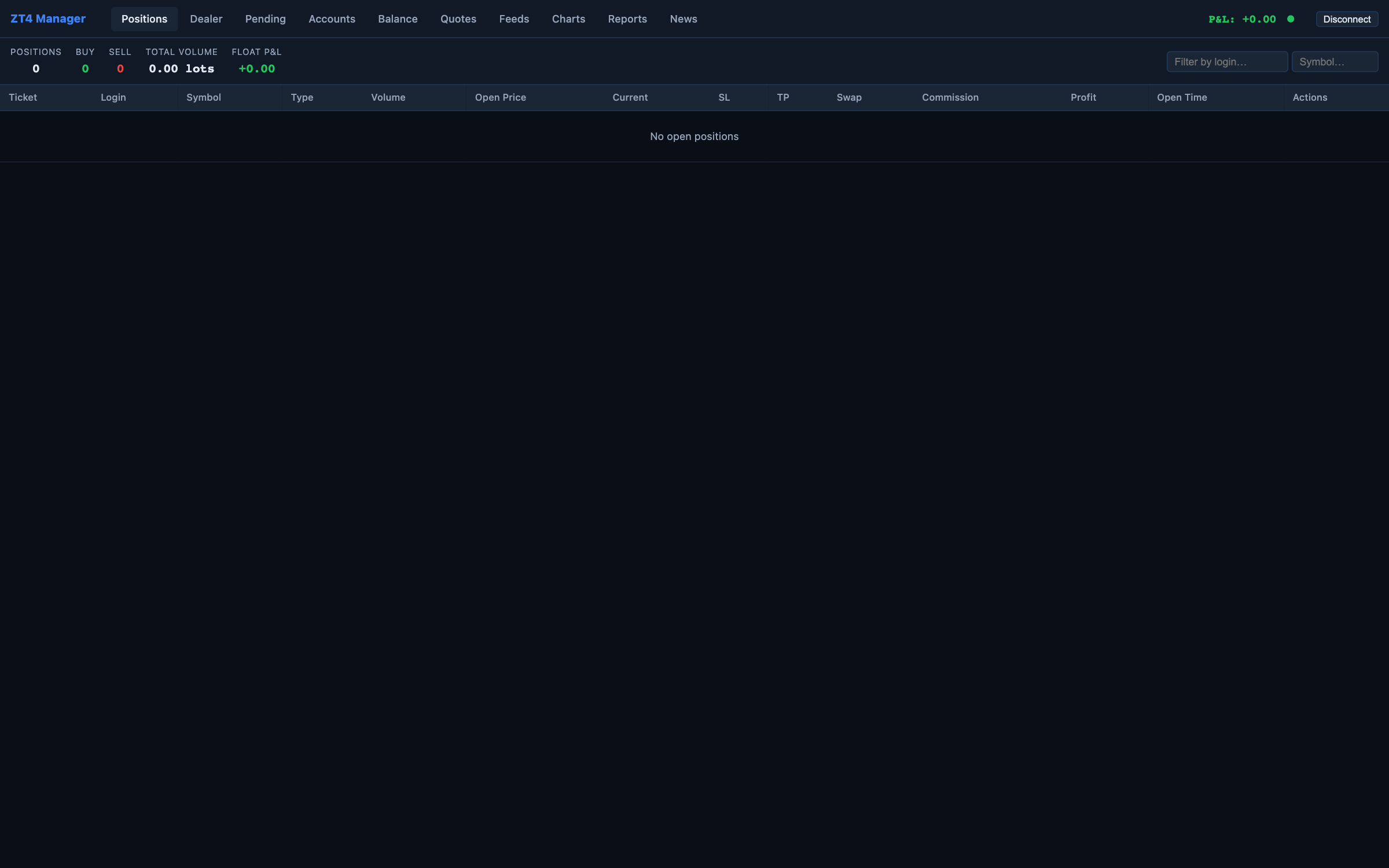Focus the Symbol filter field

pyautogui.click(x=1335, y=62)
